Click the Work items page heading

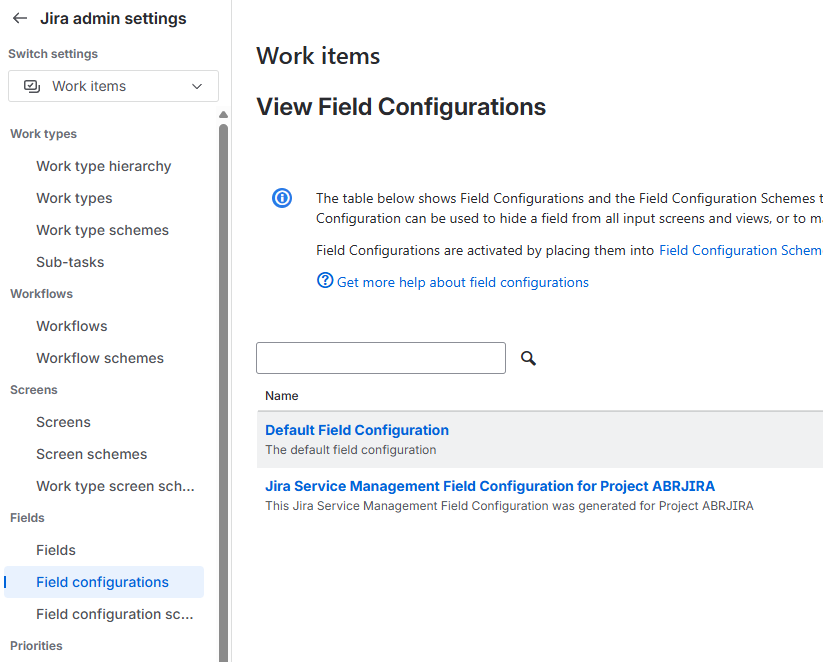(318, 56)
